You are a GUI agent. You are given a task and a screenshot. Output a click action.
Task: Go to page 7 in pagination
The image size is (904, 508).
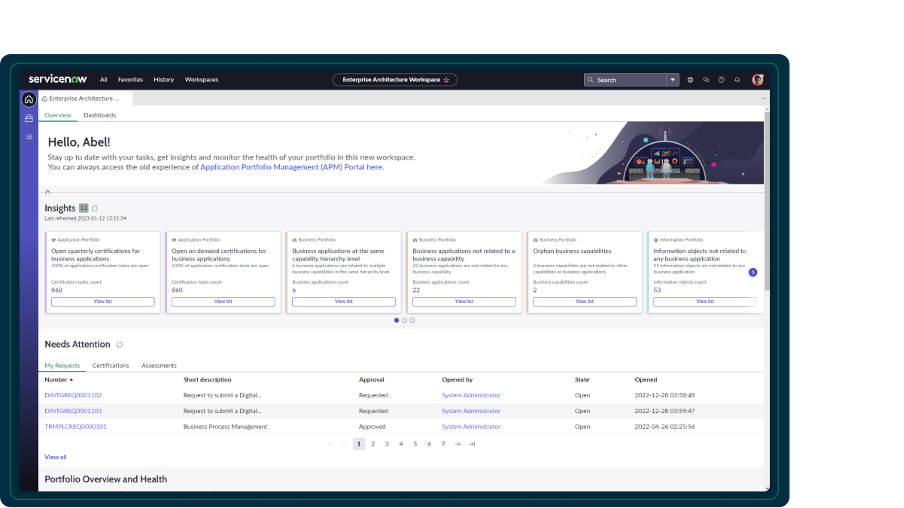tap(443, 444)
